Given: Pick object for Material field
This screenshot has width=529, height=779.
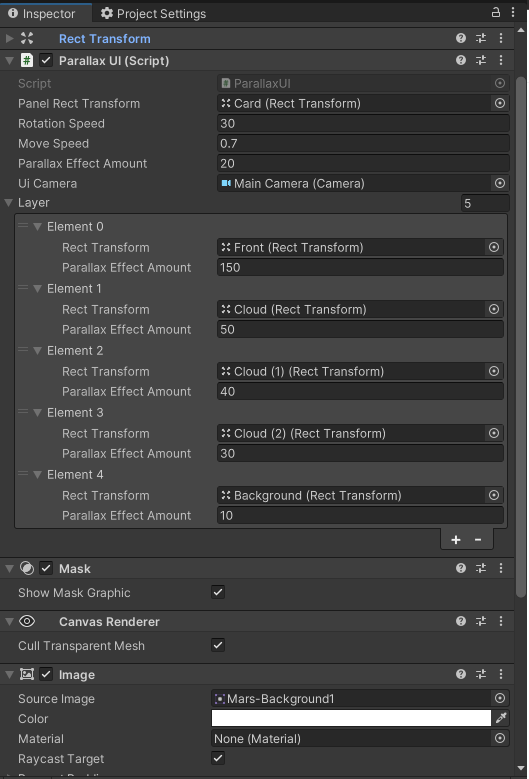Looking at the screenshot, I should tap(500, 739).
